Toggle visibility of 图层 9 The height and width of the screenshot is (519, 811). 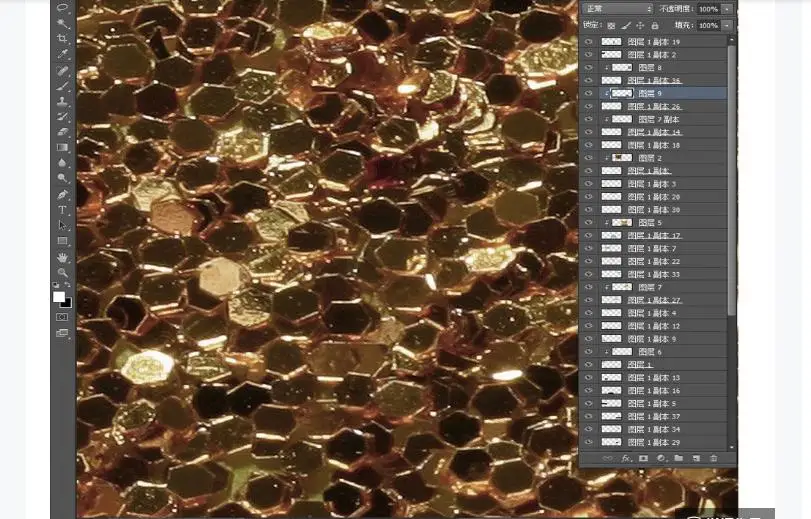pyautogui.click(x=589, y=93)
